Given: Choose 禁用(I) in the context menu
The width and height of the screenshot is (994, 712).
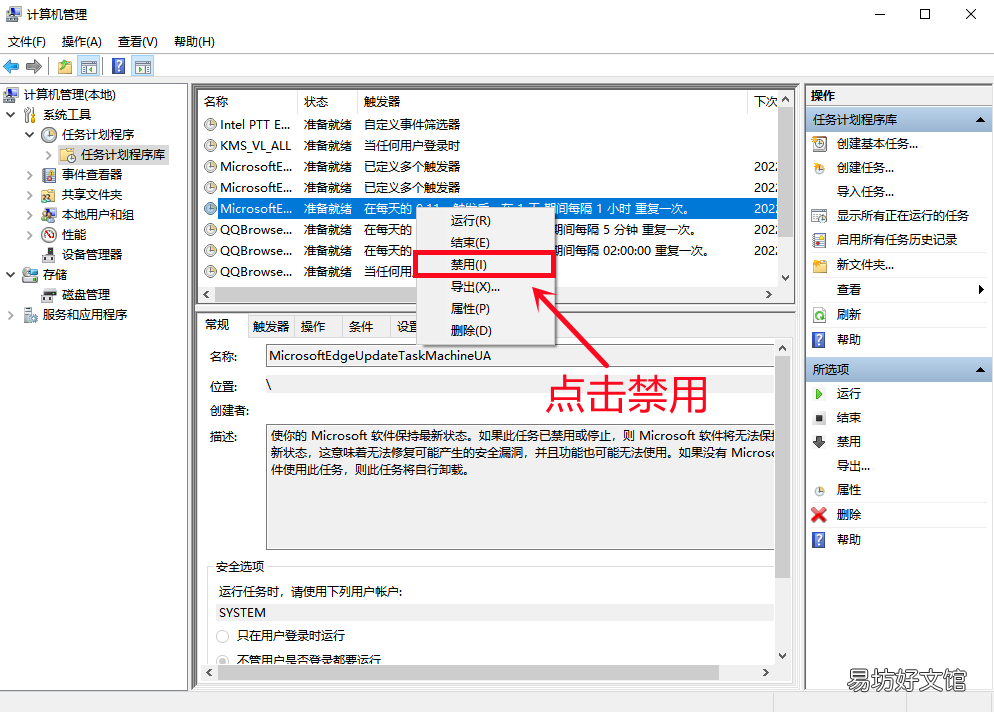Looking at the screenshot, I should point(484,264).
